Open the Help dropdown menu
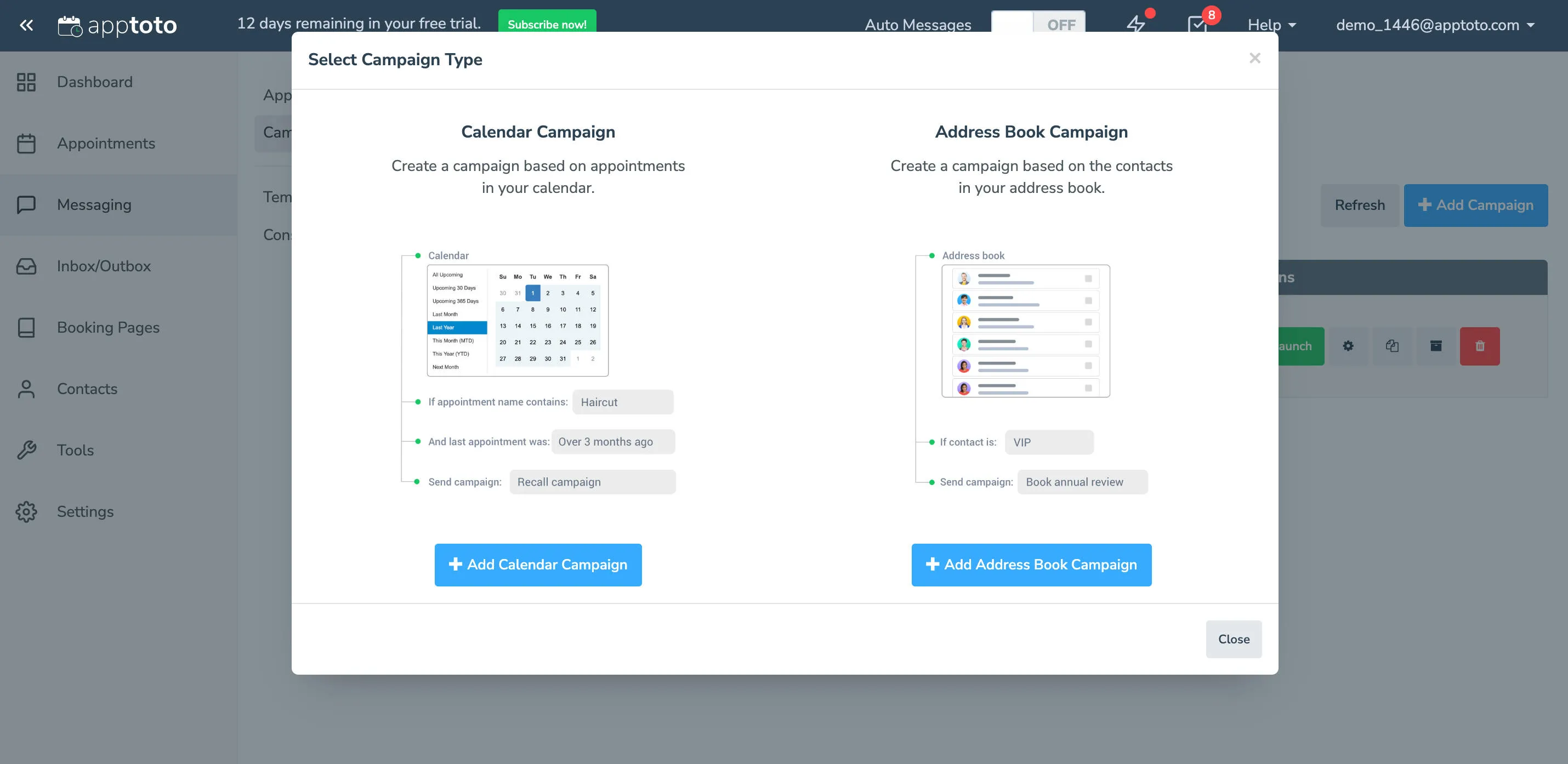1568x764 pixels. point(1270,25)
